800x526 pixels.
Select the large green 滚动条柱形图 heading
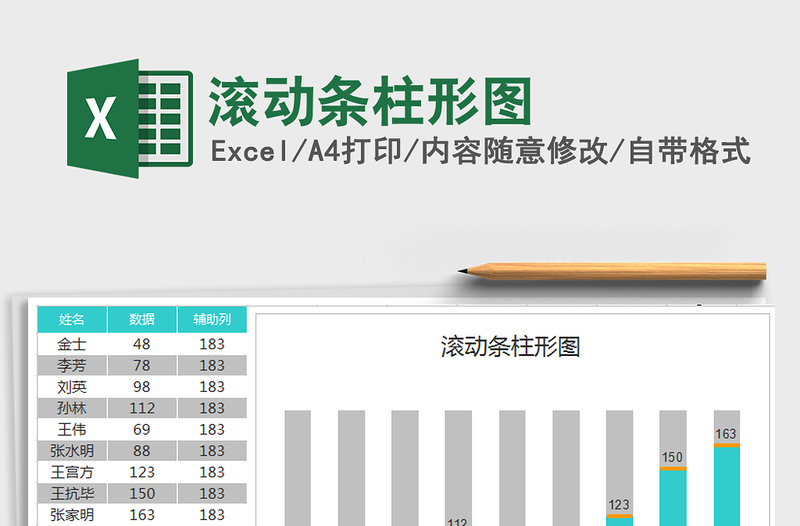(x=371, y=102)
